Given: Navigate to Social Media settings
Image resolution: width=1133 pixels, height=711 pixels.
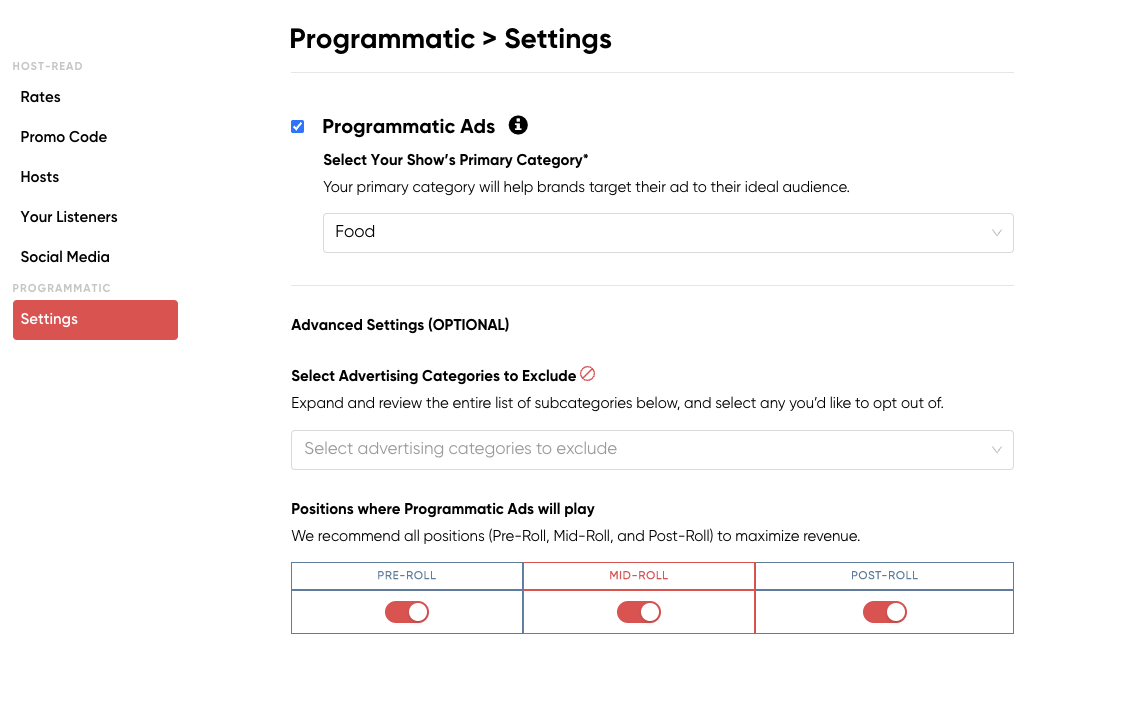Looking at the screenshot, I should coord(65,257).
